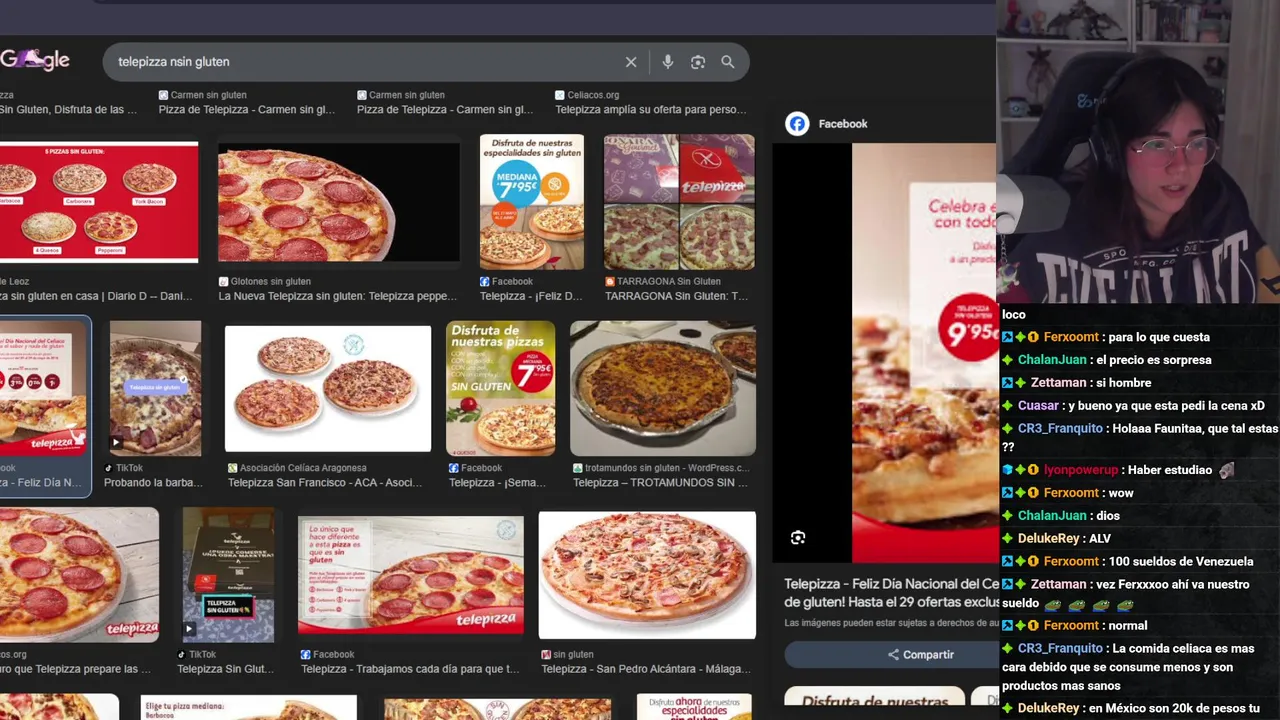Click the Celiacos.org source label

coord(593,95)
